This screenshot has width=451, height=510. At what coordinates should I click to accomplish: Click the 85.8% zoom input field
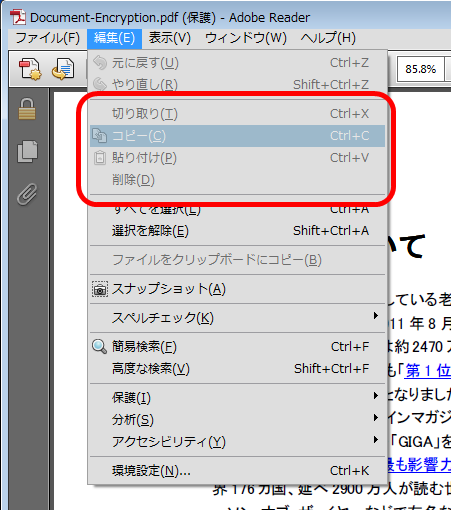pos(421,69)
